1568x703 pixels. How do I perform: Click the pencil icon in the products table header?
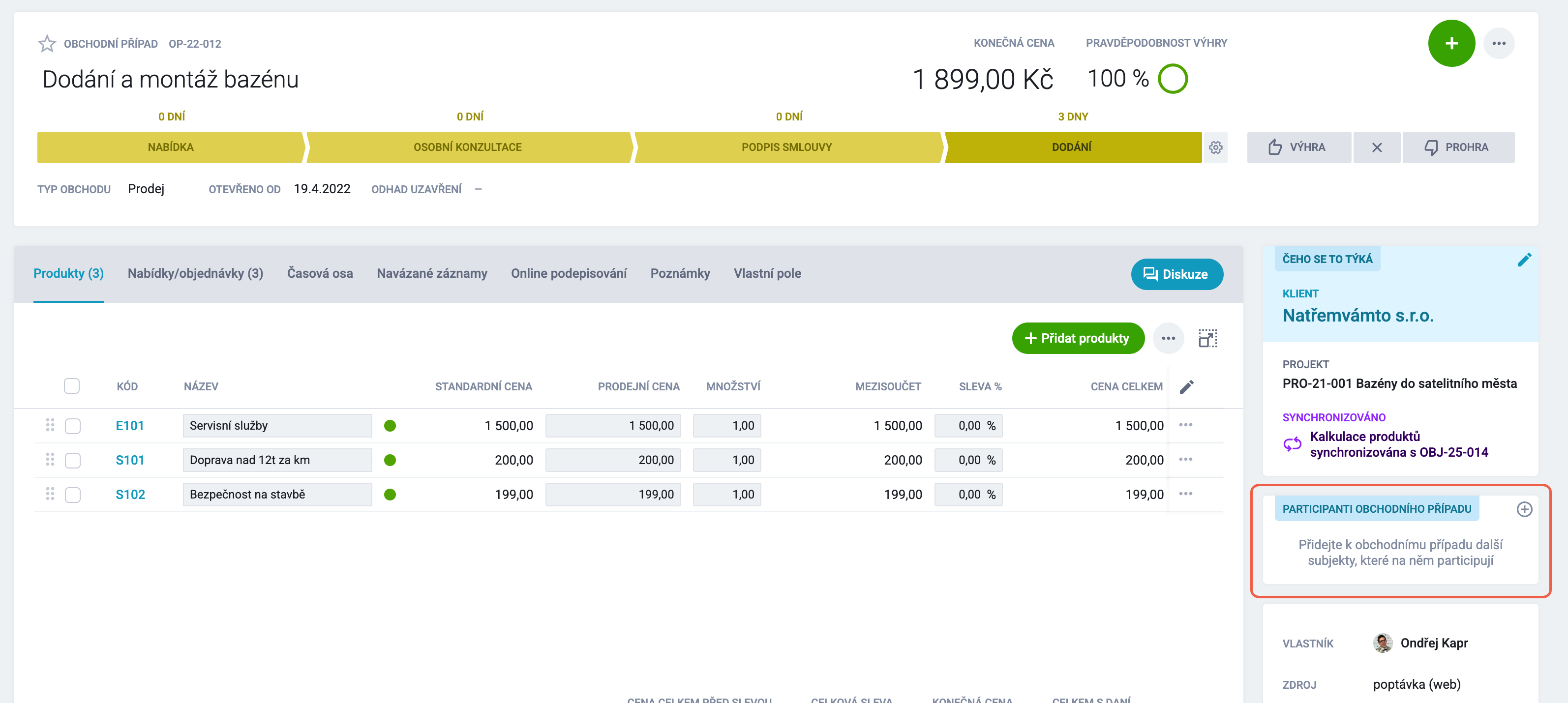coord(1186,387)
